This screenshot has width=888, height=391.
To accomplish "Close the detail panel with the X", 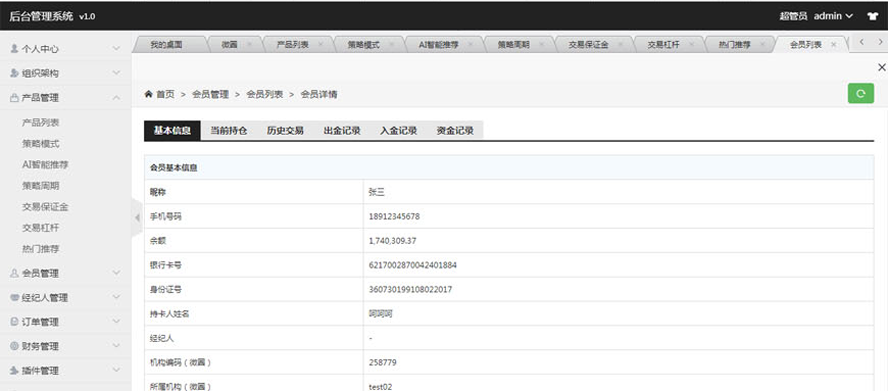I will click(881, 67).
